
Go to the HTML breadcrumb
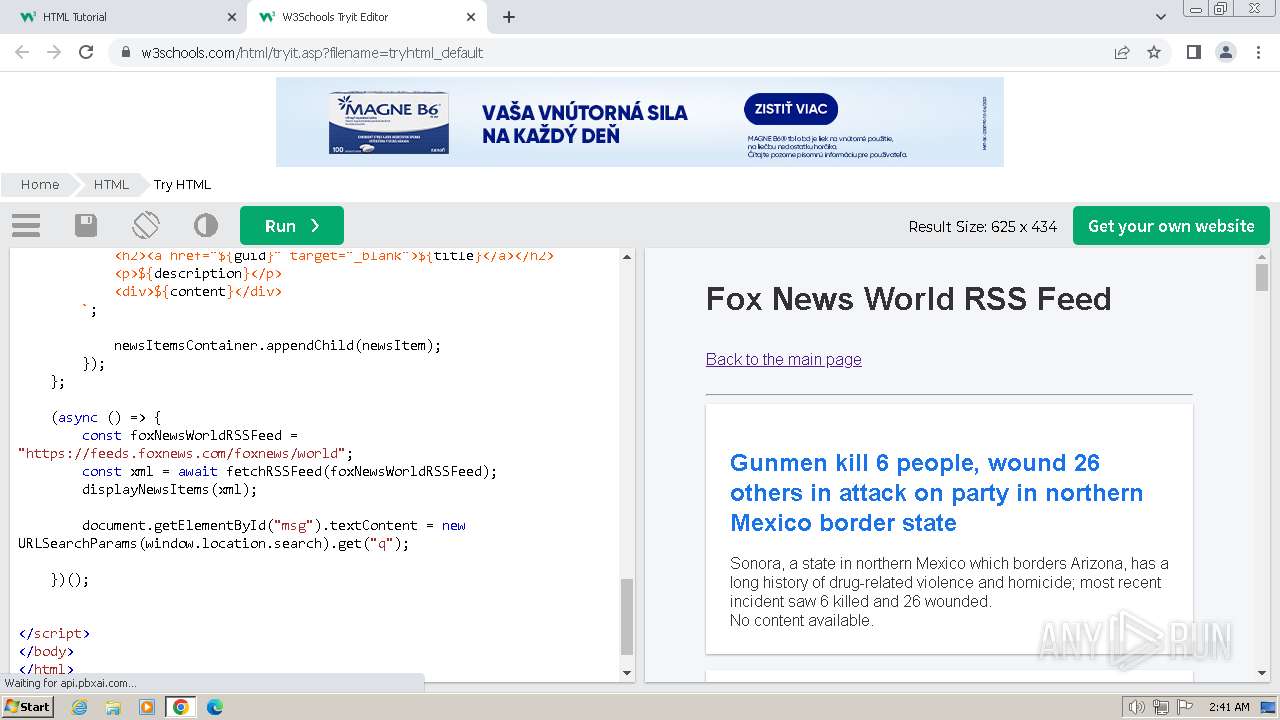tap(111, 184)
